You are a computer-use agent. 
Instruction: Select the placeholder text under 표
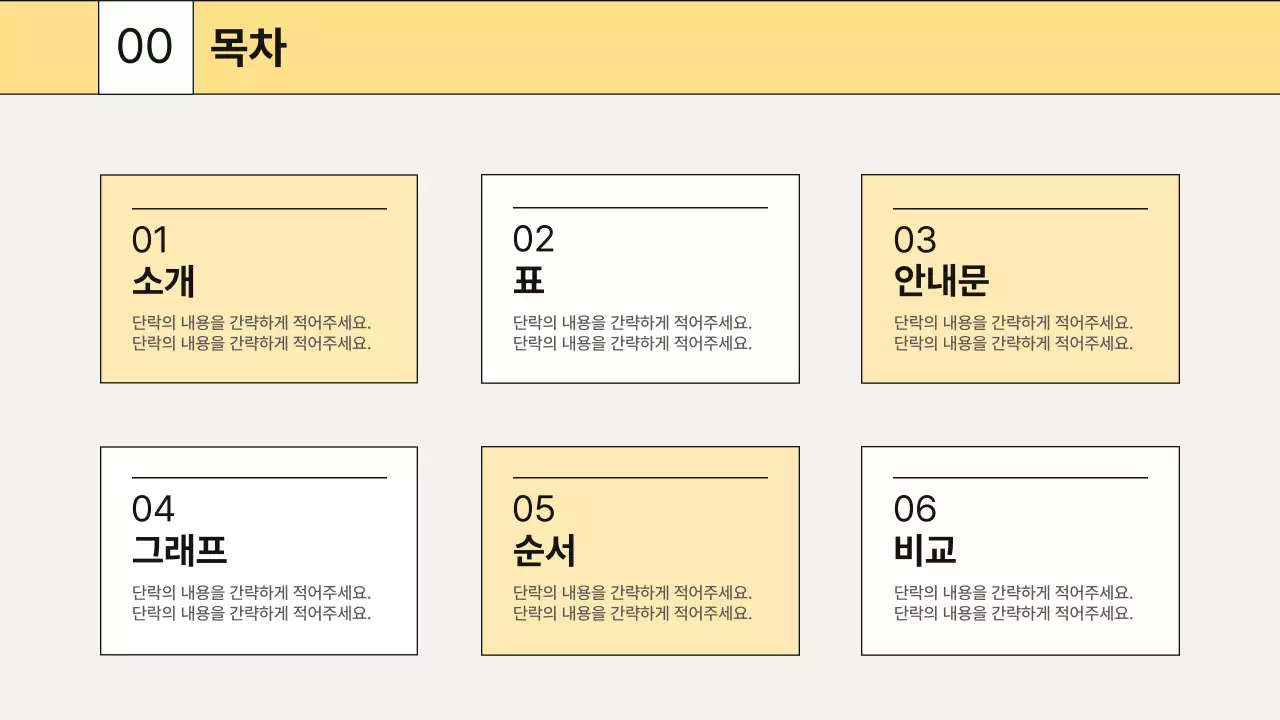point(629,334)
